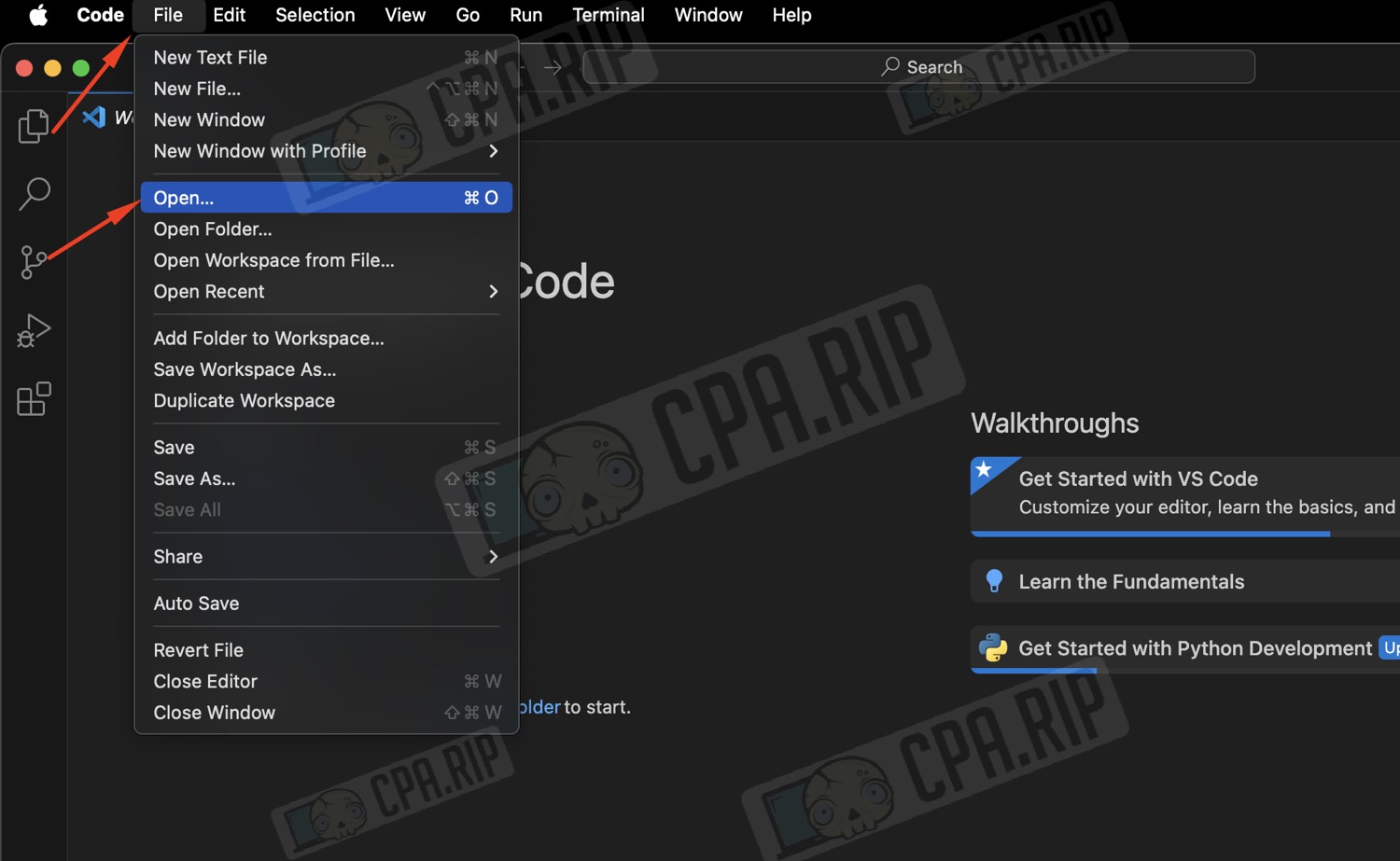The image size is (1400, 861).
Task: Choose Open Folder... entry
Action: click(326, 229)
